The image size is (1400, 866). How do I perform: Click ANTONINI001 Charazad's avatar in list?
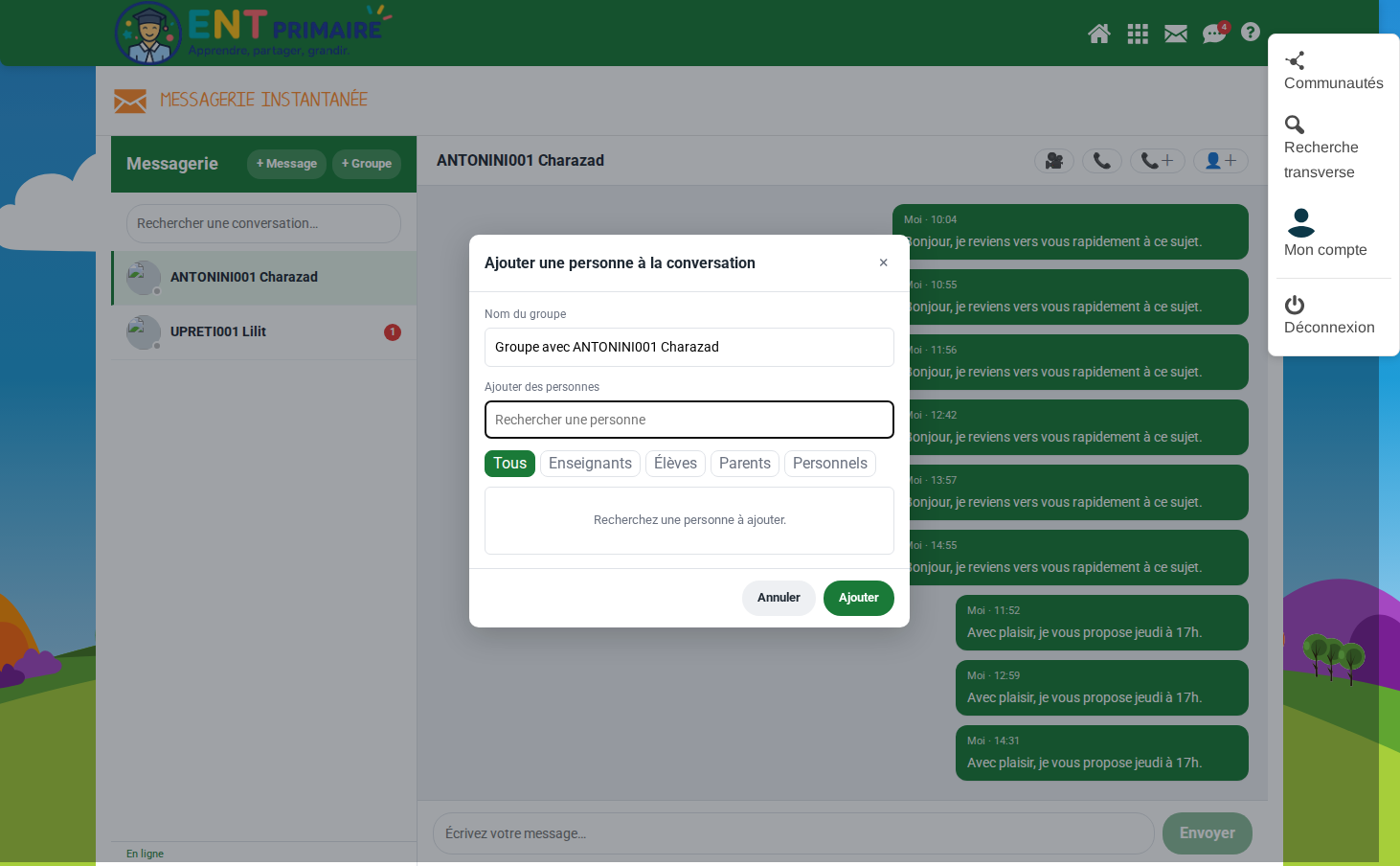coord(144,278)
